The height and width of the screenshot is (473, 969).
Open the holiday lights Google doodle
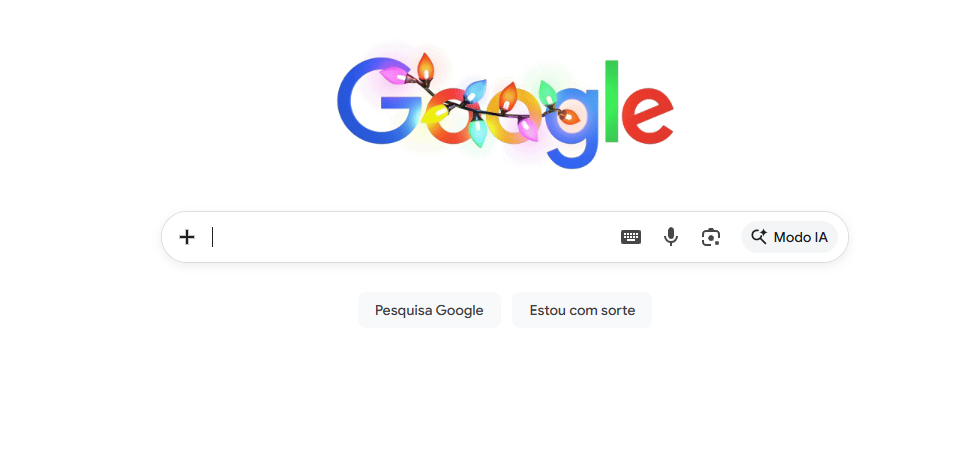coord(505,110)
